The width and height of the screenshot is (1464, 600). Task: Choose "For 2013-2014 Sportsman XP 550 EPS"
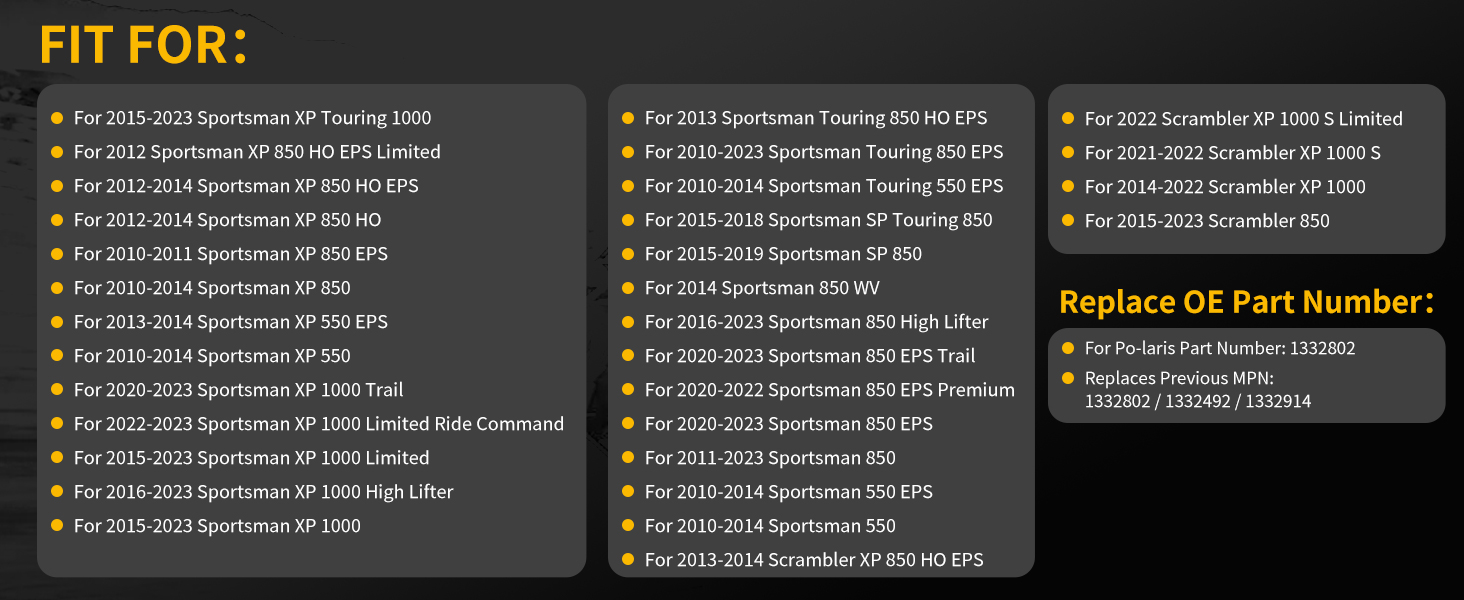point(230,322)
